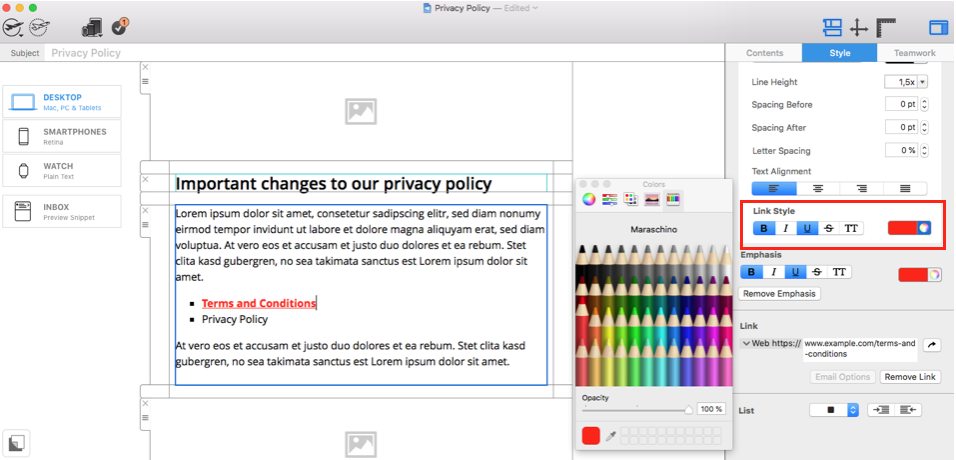This screenshot has width=956, height=460.
Task: Toggle underline in Link Style
Action: [x=807, y=228]
